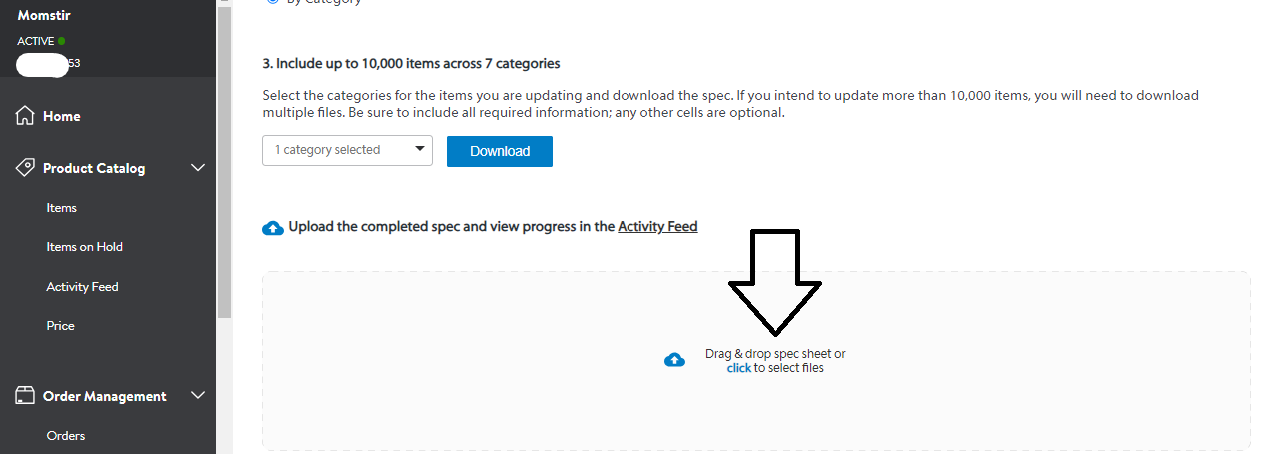Image resolution: width=1262 pixels, height=454 pixels.
Task: Click the Momstir account name
Action: tap(42, 15)
